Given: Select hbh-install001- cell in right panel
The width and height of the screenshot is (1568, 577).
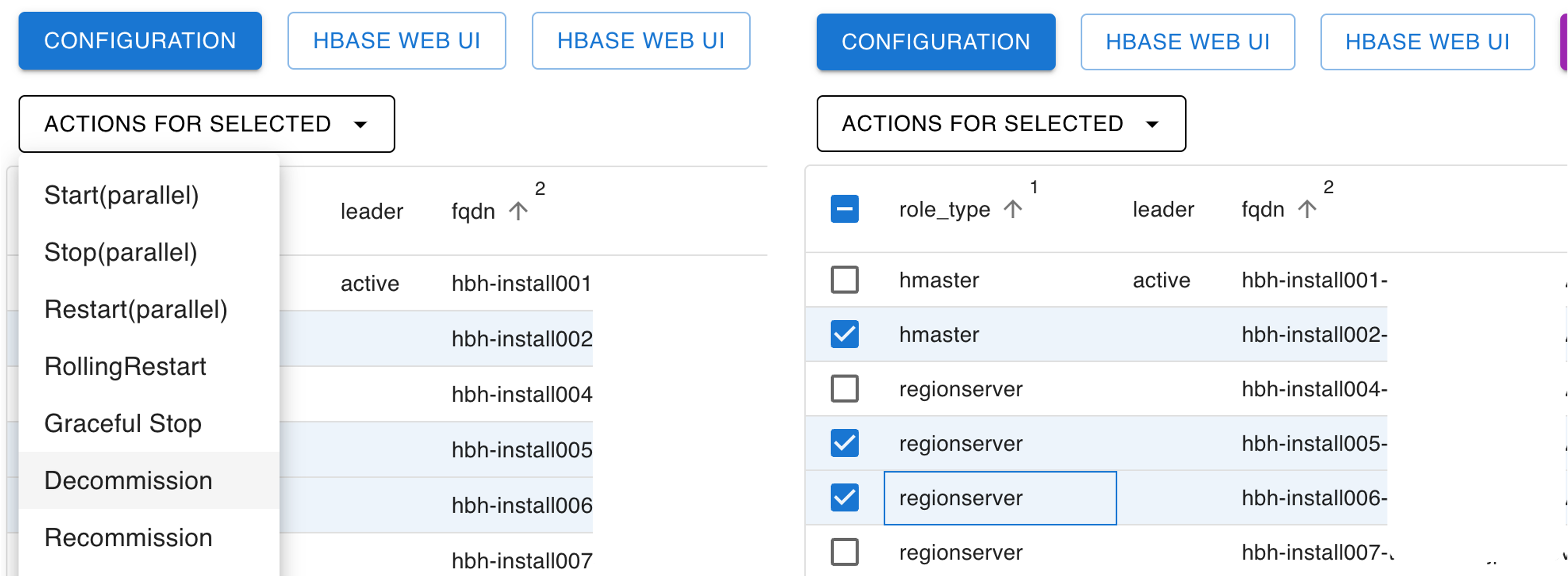Looking at the screenshot, I should click(1315, 280).
